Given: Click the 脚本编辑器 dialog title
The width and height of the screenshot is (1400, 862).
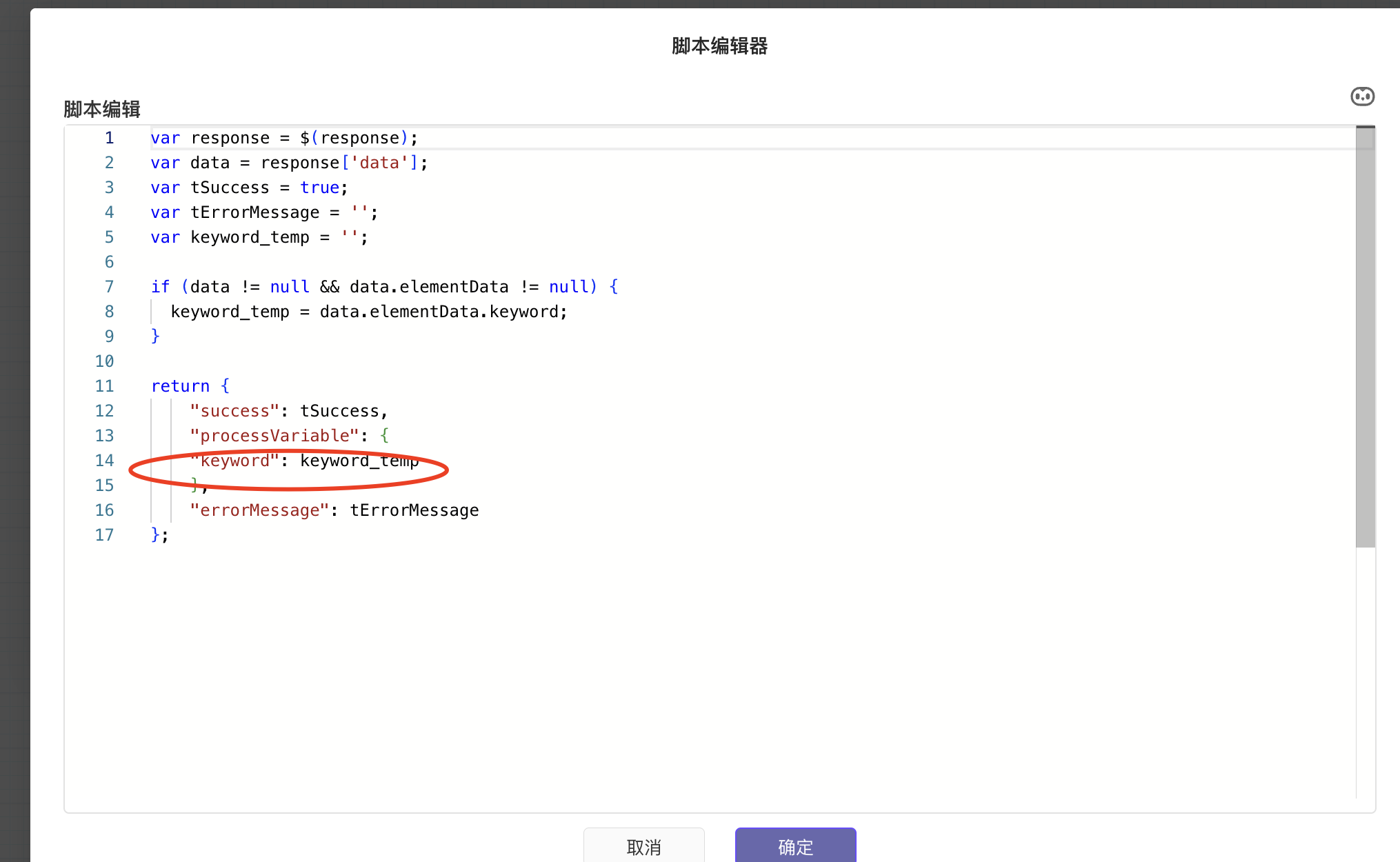Looking at the screenshot, I should 719,46.
